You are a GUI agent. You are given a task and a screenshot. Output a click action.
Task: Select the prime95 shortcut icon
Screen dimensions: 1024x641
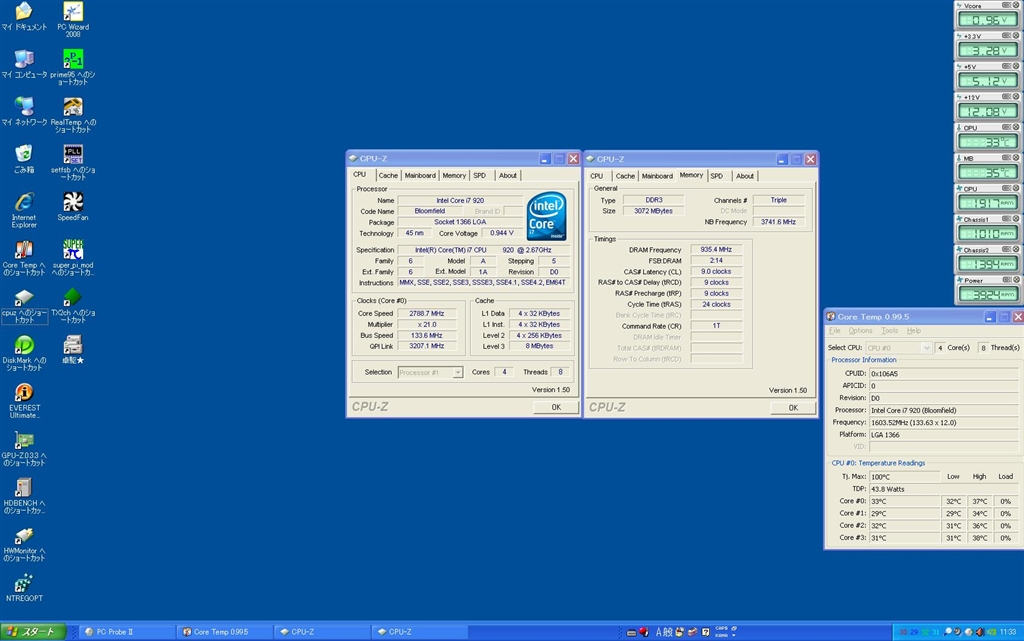(x=73, y=59)
